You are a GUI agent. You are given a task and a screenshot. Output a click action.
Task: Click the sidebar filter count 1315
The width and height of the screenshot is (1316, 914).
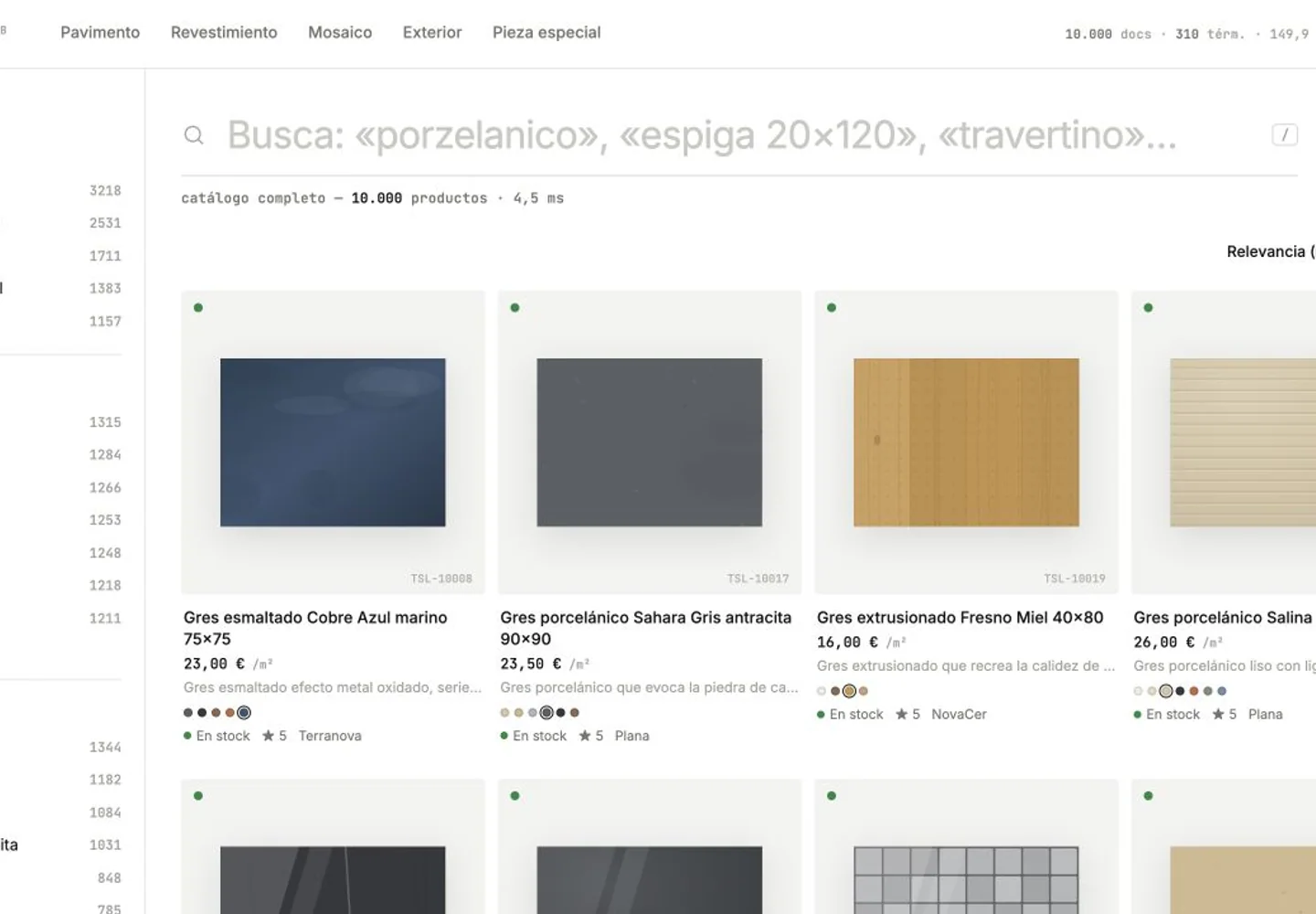pyautogui.click(x=105, y=422)
